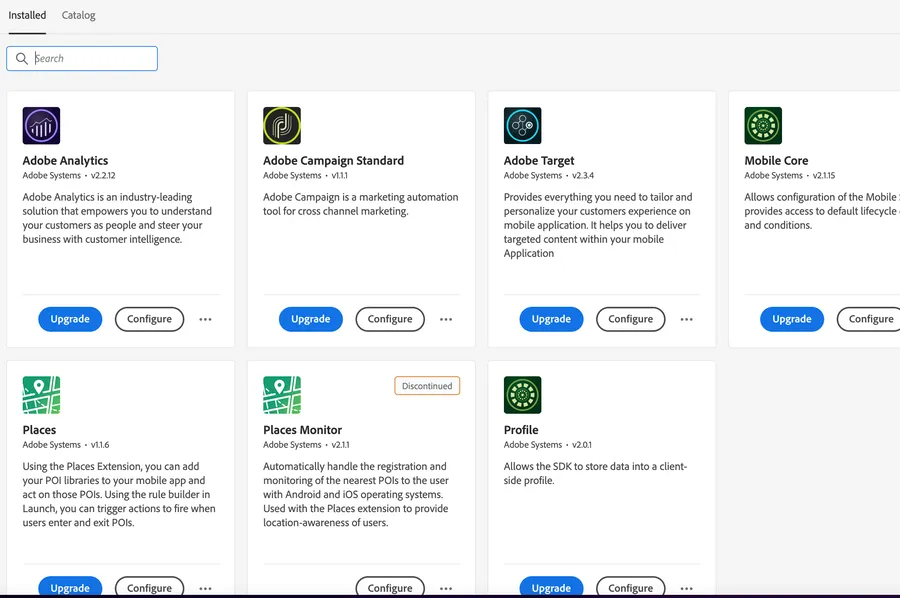Configure the Places extension
The height and width of the screenshot is (598, 900).
point(149,587)
